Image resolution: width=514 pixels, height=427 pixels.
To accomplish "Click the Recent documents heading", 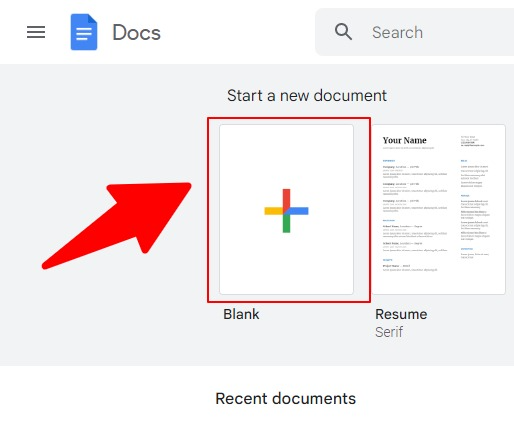I will (286, 399).
